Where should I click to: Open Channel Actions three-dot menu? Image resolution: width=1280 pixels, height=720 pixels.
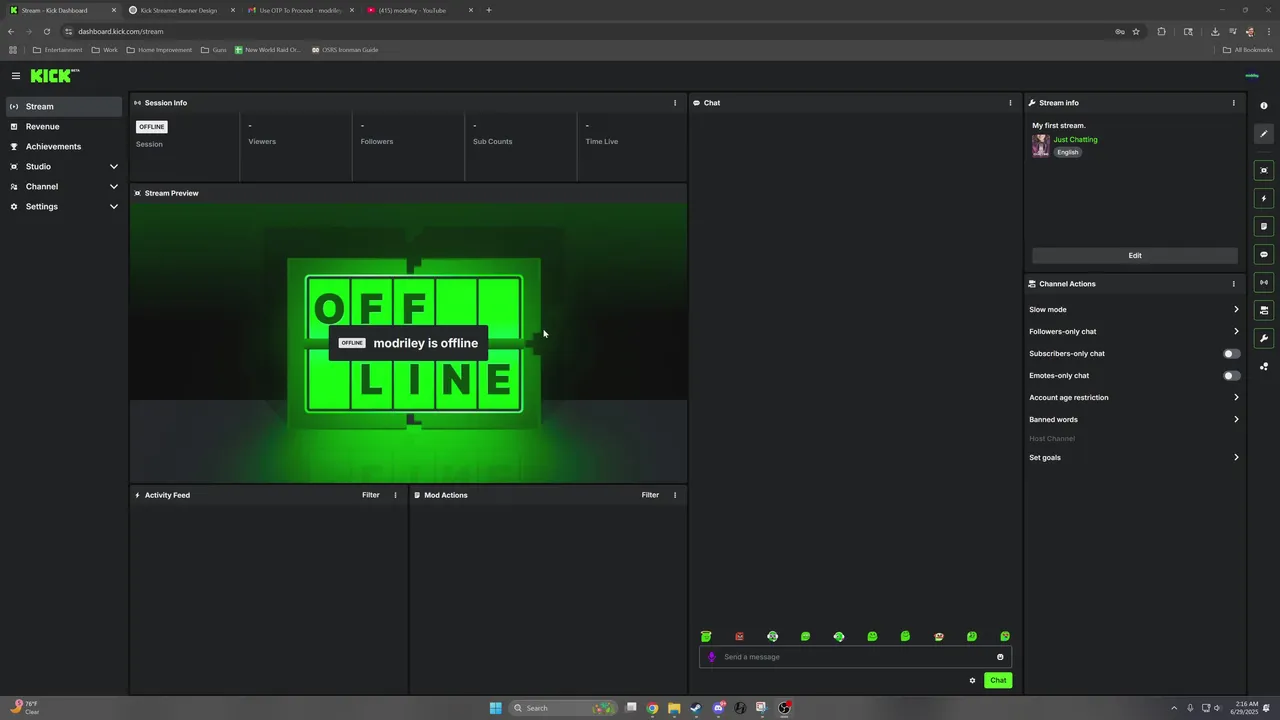1233,284
